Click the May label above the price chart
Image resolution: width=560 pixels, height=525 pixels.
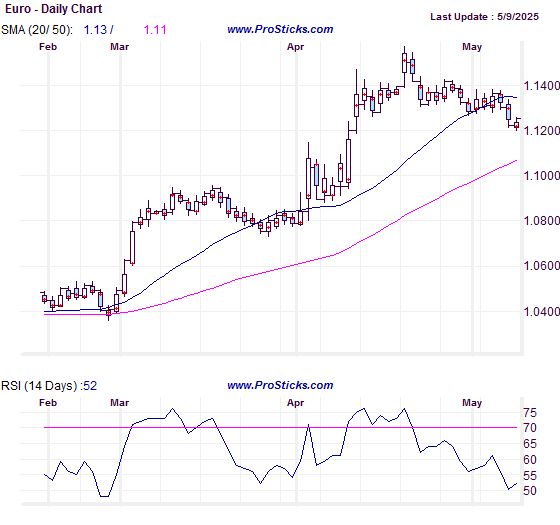[472, 47]
